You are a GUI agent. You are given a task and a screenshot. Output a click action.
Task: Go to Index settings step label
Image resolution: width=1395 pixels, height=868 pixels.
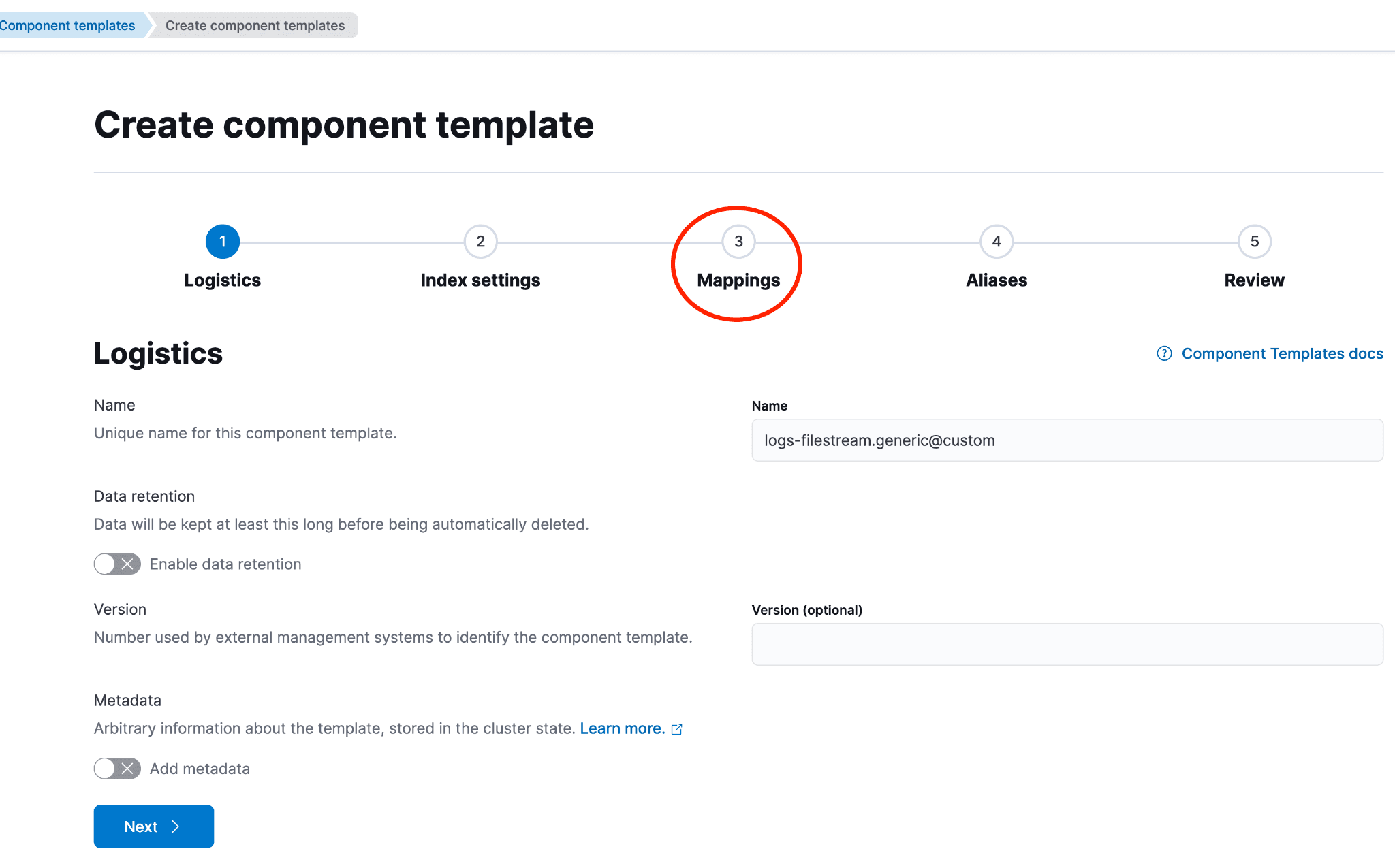(480, 280)
